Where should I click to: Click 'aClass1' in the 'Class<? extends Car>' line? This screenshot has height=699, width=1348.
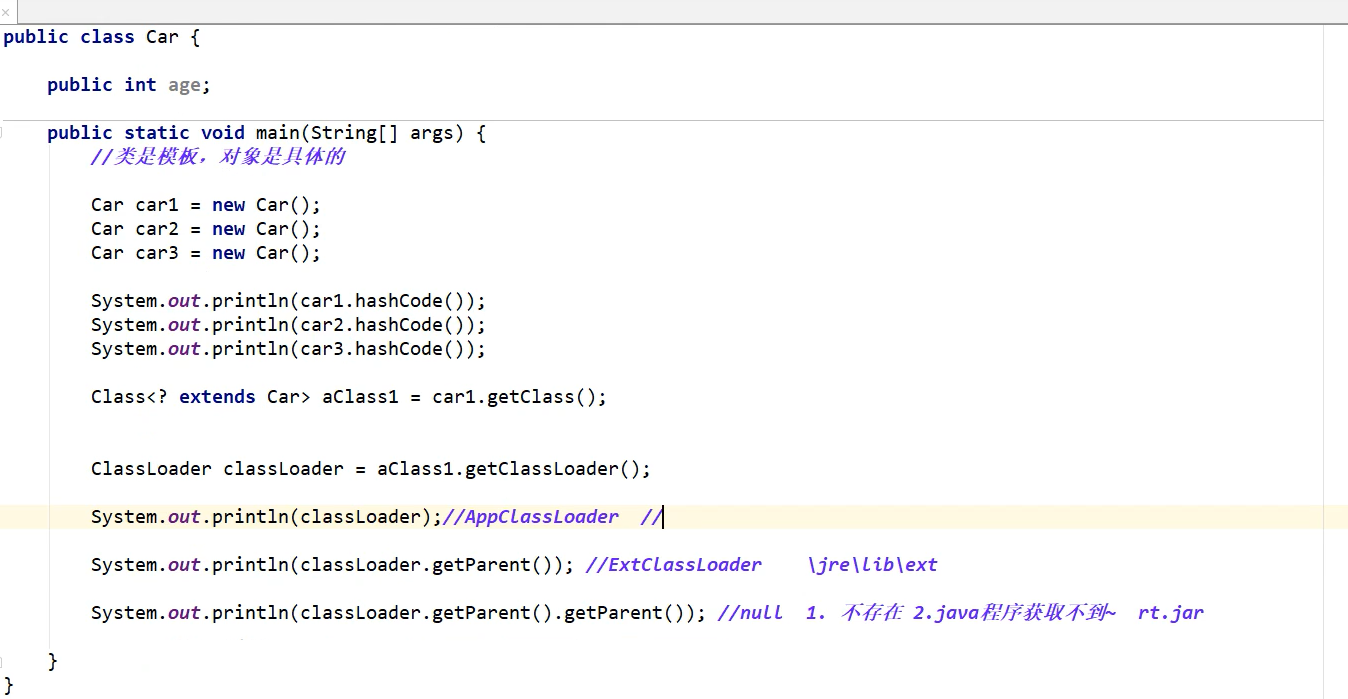(360, 397)
